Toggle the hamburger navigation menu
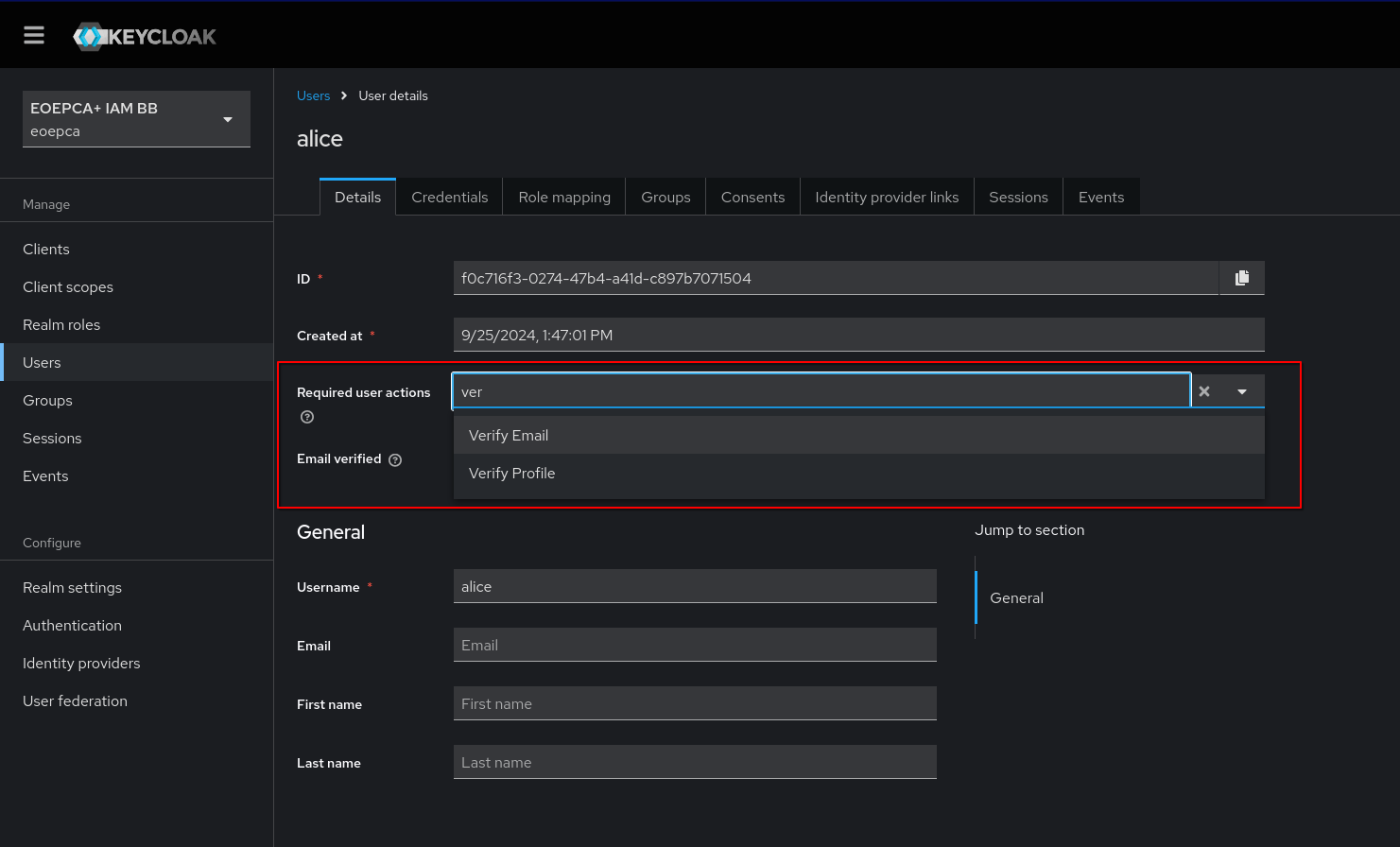This screenshot has width=1400, height=847. 34,35
